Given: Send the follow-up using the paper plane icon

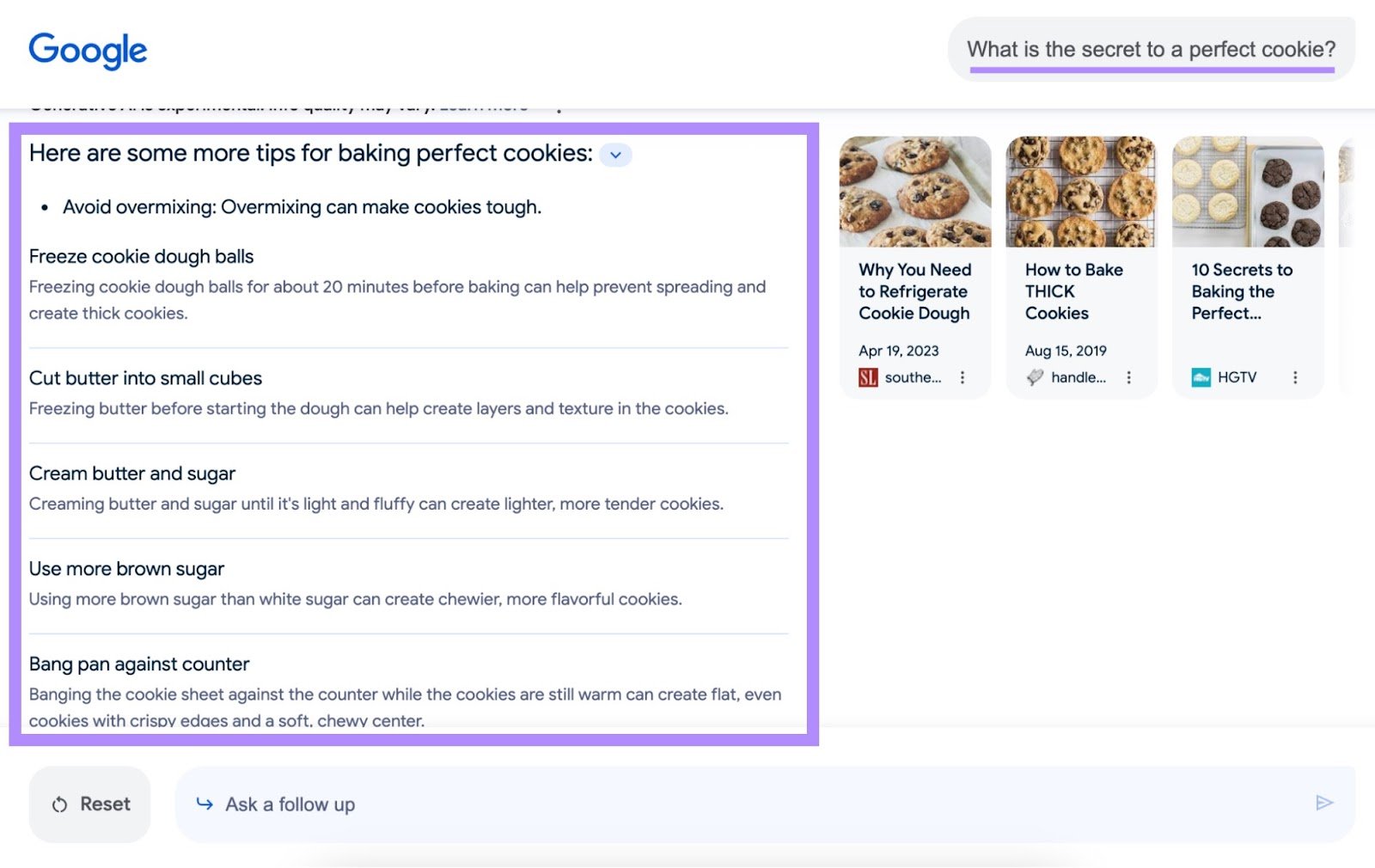Looking at the screenshot, I should point(1323,804).
